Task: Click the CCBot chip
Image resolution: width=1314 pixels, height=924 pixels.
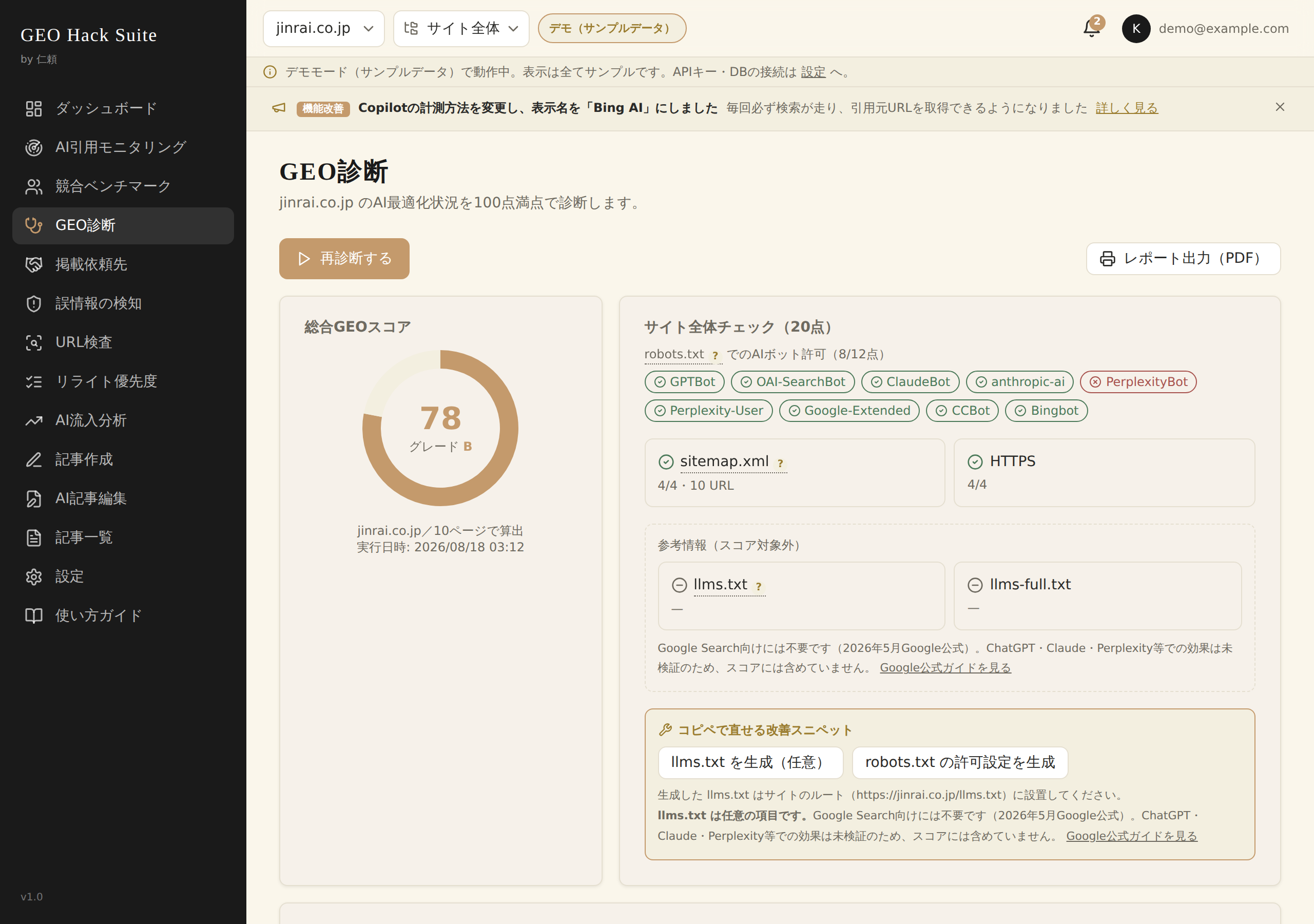Action: [x=962, y=411]
